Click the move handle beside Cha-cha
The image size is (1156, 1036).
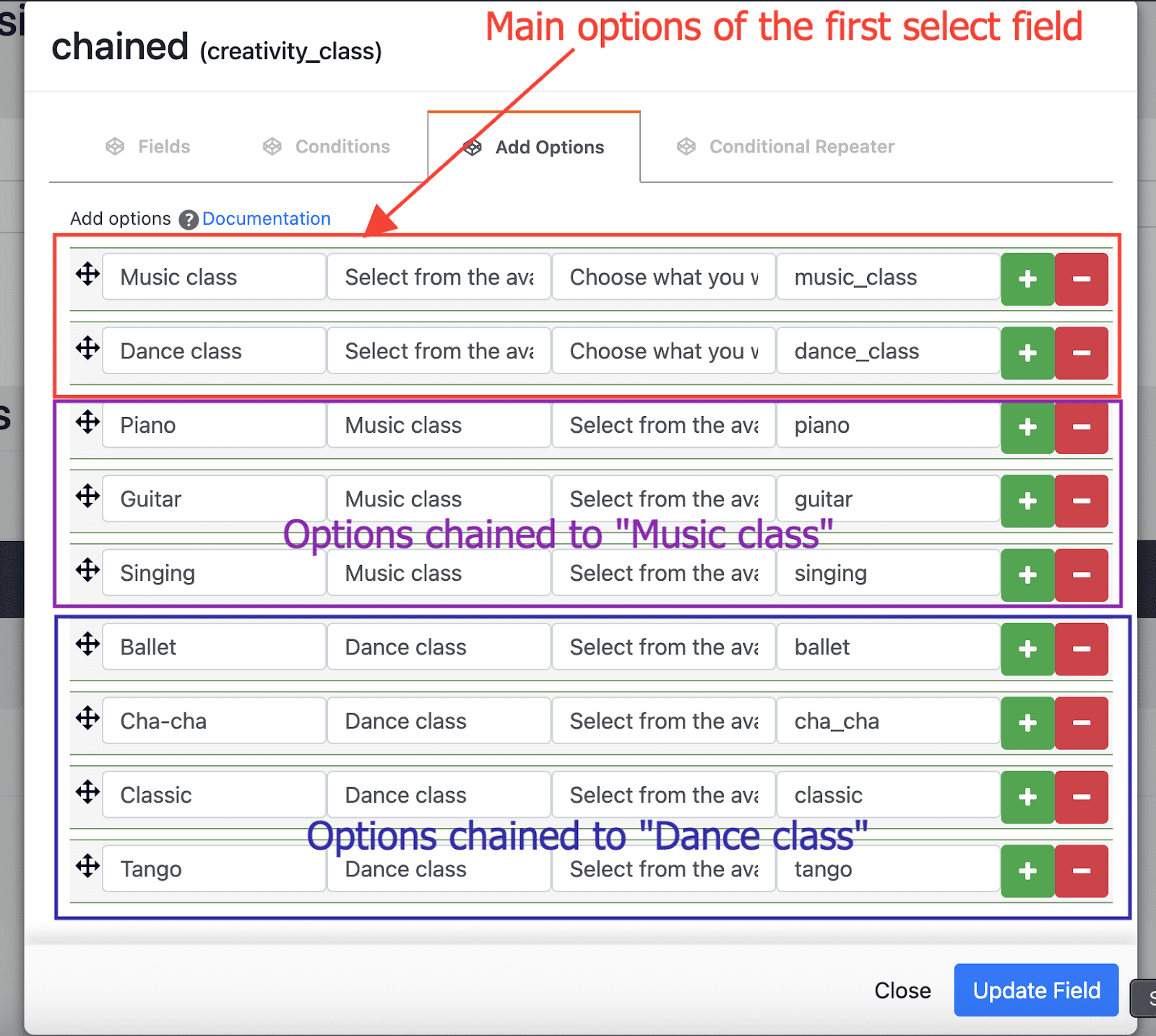pyautogui.click(x=87, y=718)
